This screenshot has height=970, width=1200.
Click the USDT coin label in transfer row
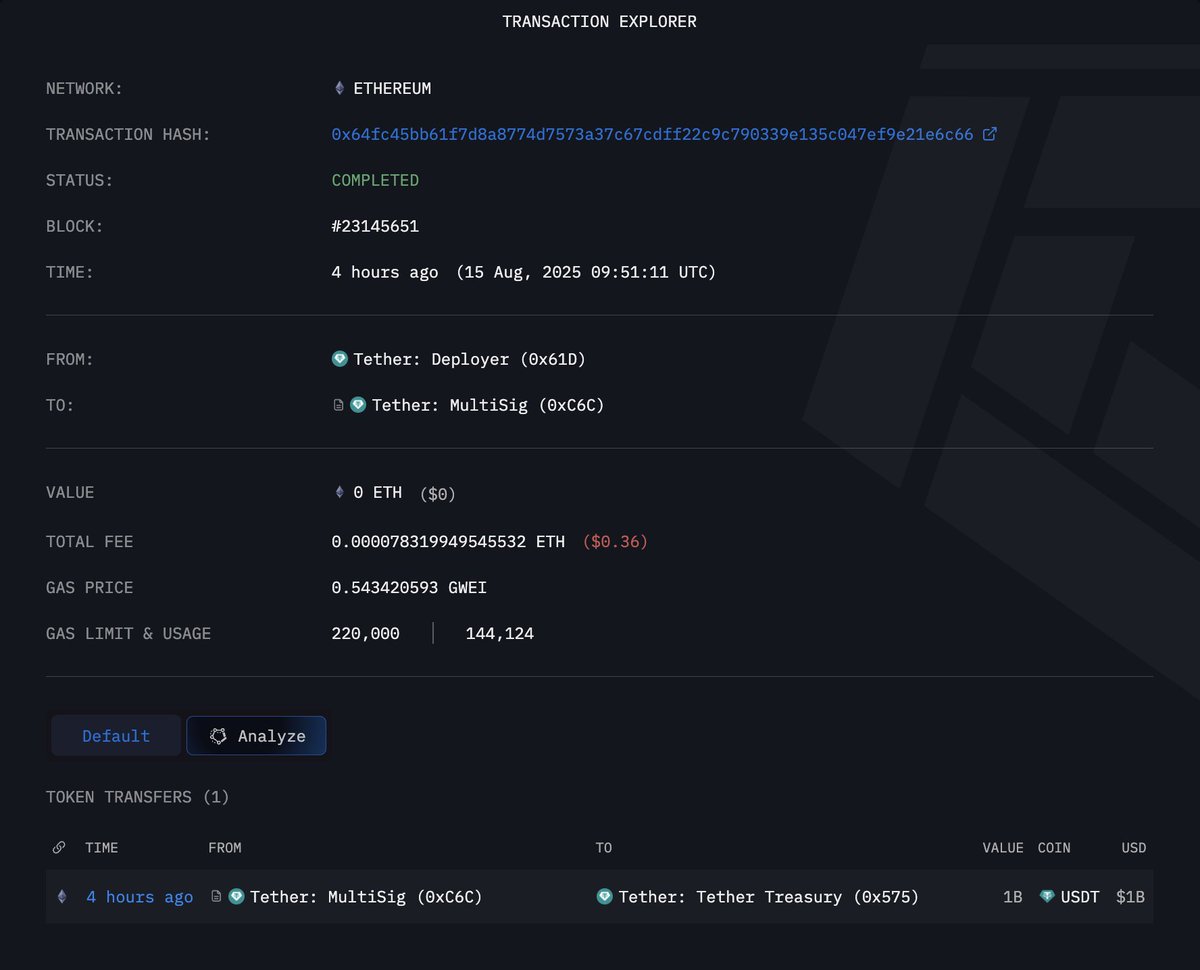pyautogui.click(x=1082, y=897)
